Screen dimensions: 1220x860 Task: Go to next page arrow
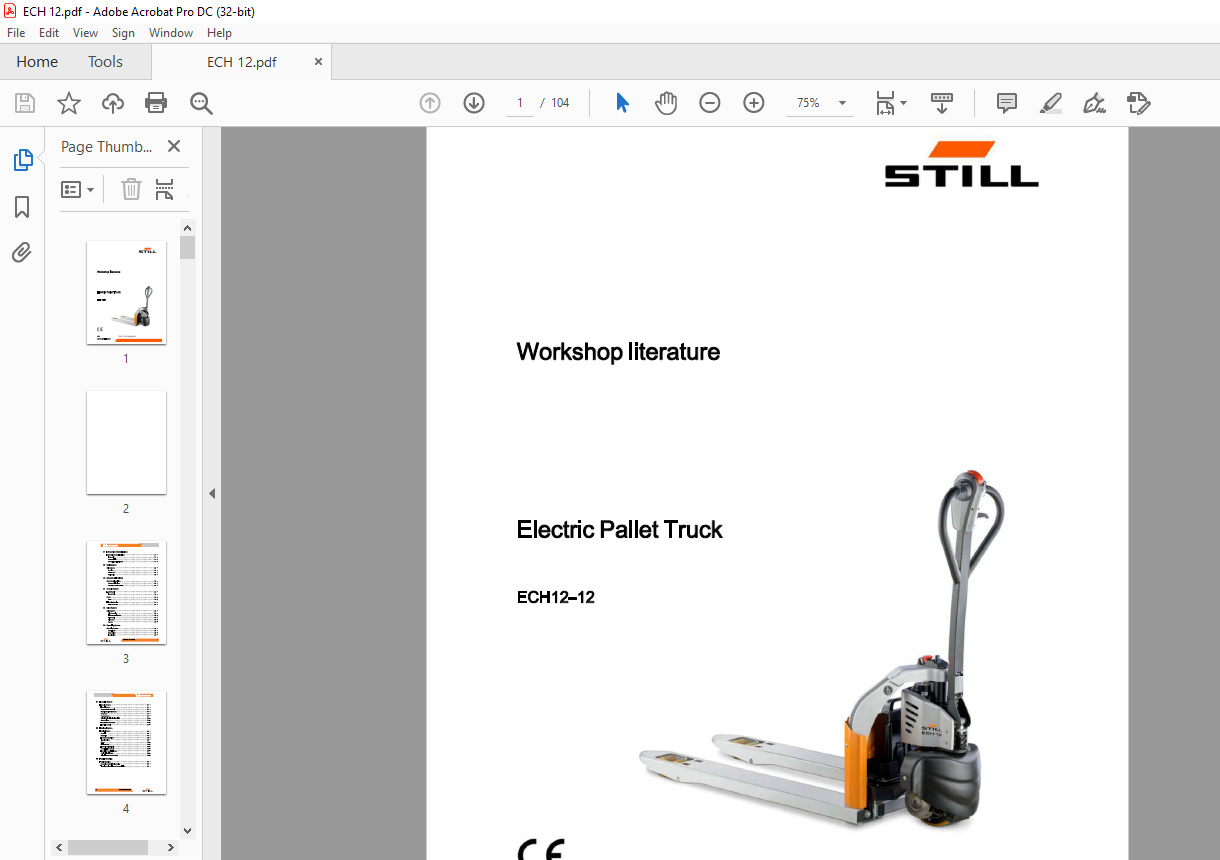pyautogui.click(x=474, y=103)
